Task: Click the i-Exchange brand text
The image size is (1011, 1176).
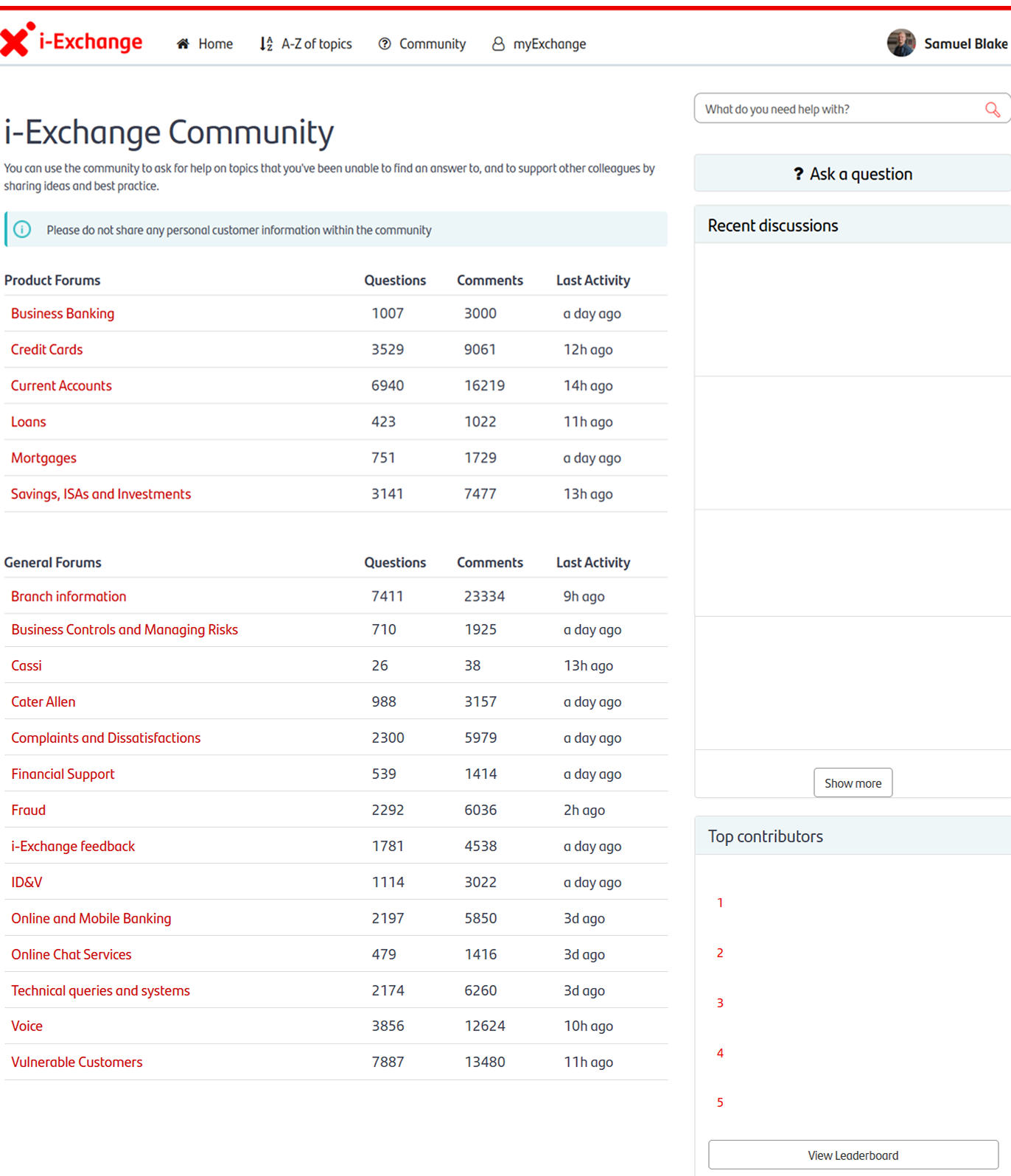Action: [91, 42]
